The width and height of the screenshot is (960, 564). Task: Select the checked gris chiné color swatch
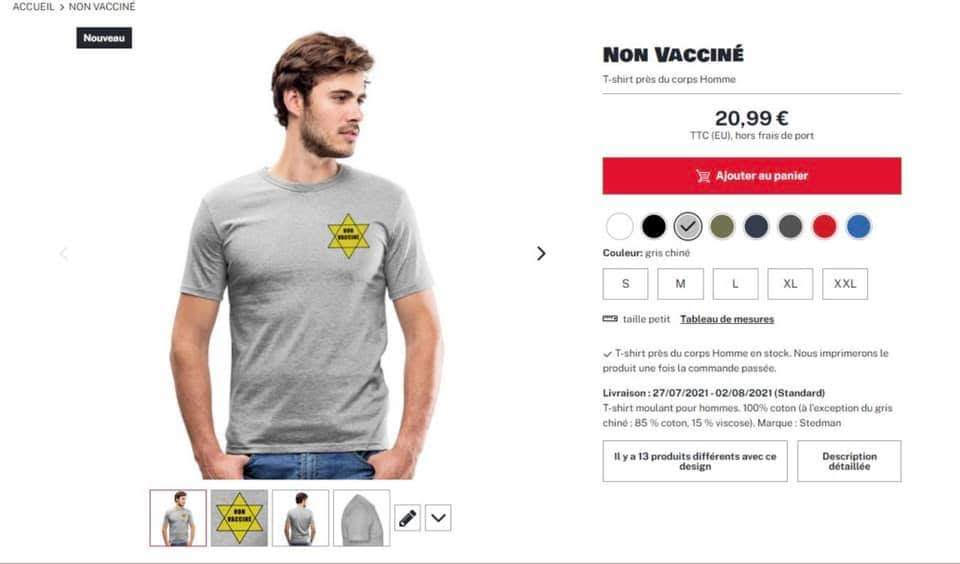click(x=688, y=227)
